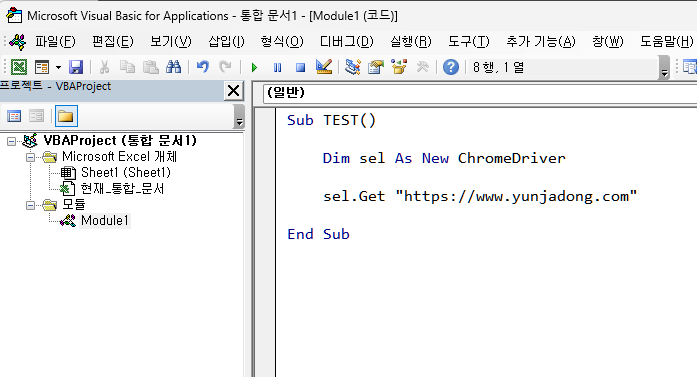
Task: Click the project pane toolbar overflow arrow
Action: pyautogui.click(x=239, y=116)
